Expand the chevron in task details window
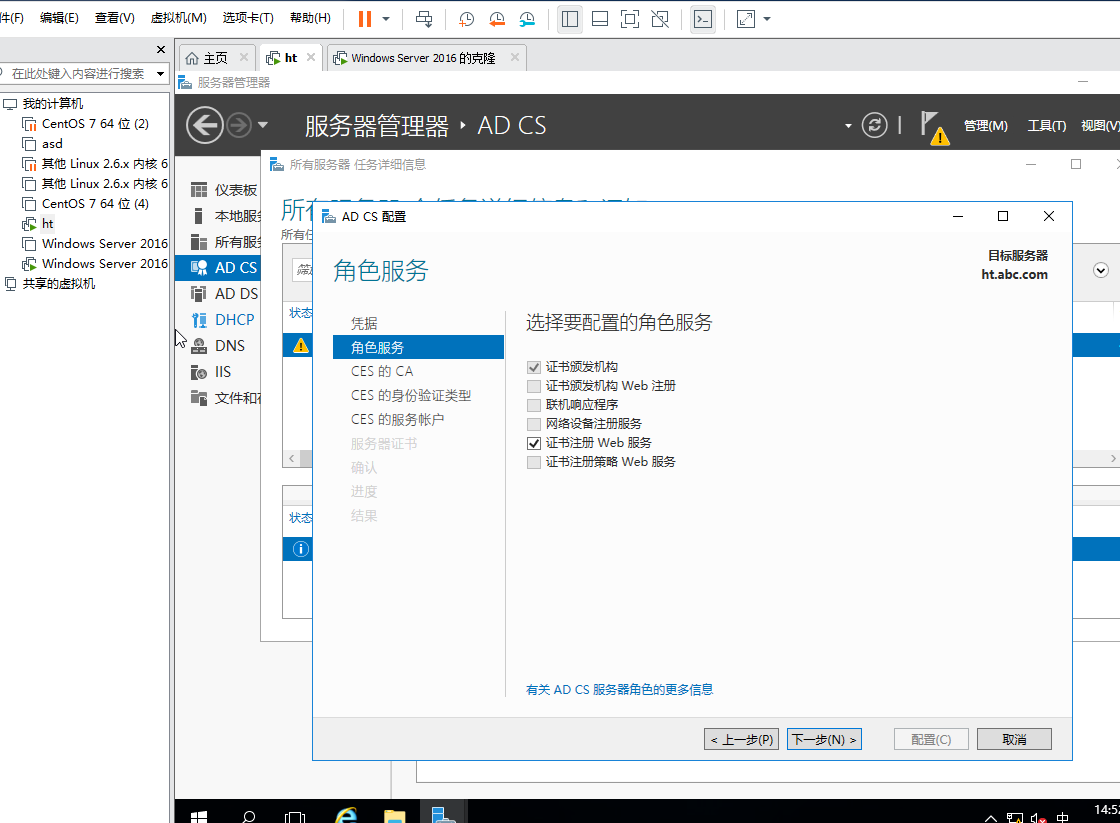The width and height of the screenshot is (1120, 823). click(x=1101, y=270)
